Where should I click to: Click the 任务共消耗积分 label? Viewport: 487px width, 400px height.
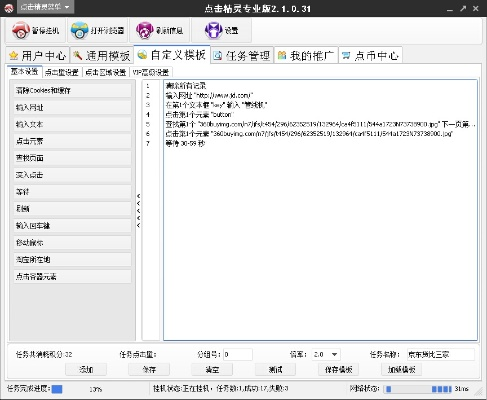(44, 354)
